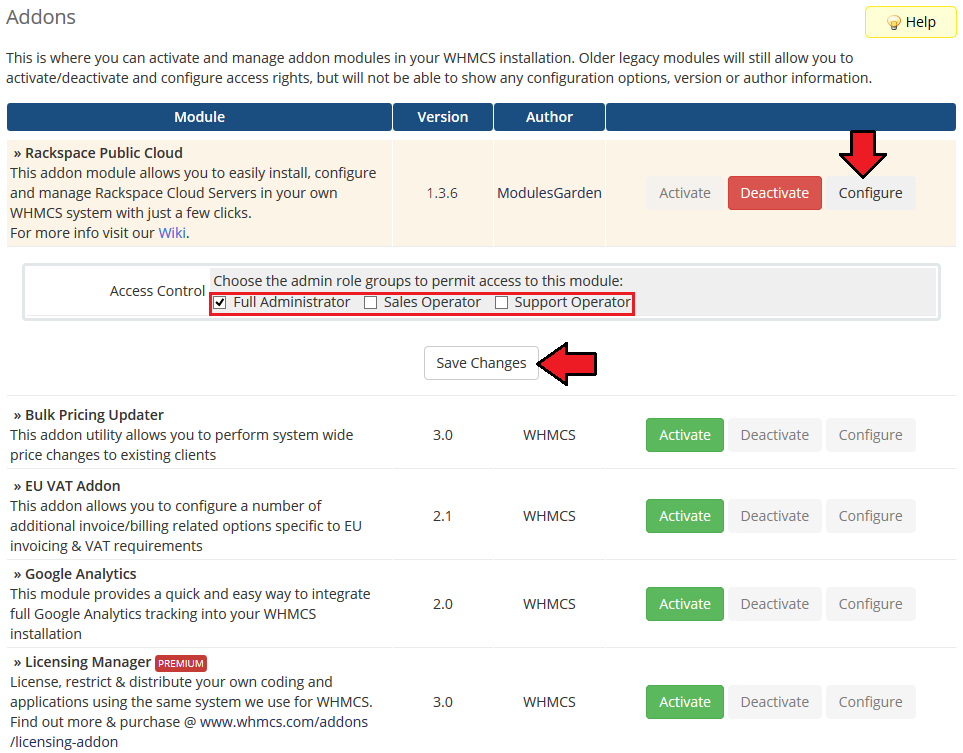
Task: Click the greyed Activate button for Rackspace
Action: click(685, 193)
